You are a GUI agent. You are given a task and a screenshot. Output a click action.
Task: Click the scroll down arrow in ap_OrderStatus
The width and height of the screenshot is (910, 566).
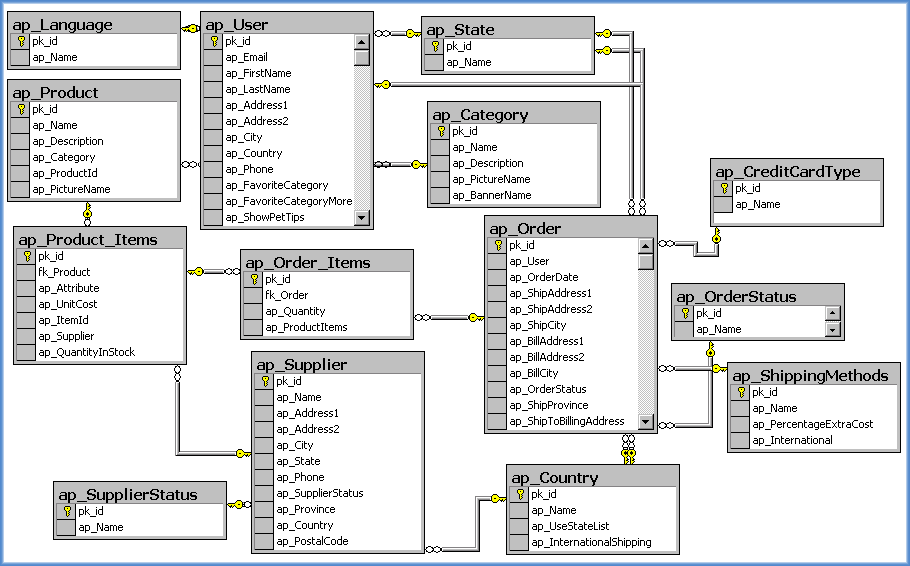click(832, 330)
